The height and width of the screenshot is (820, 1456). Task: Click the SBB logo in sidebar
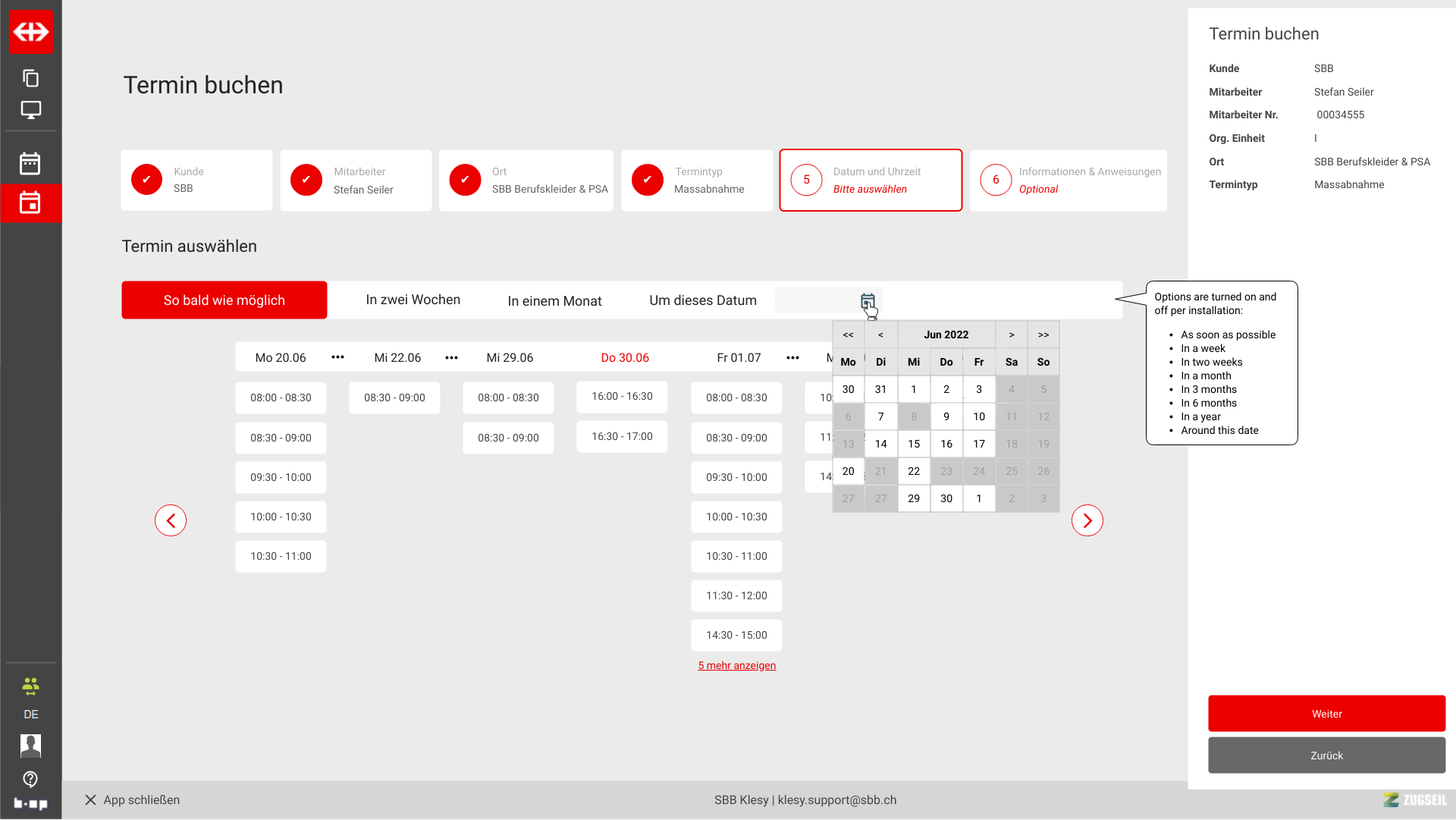click(30, 32)
